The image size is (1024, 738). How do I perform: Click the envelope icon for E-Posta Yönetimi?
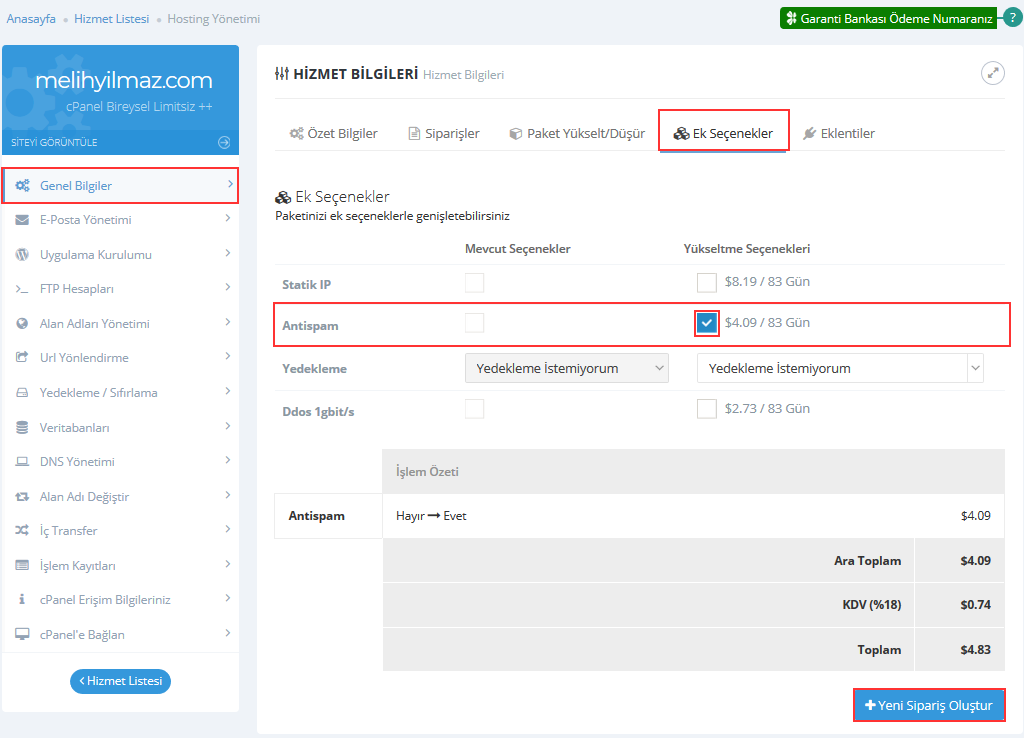tap(22, 220)
